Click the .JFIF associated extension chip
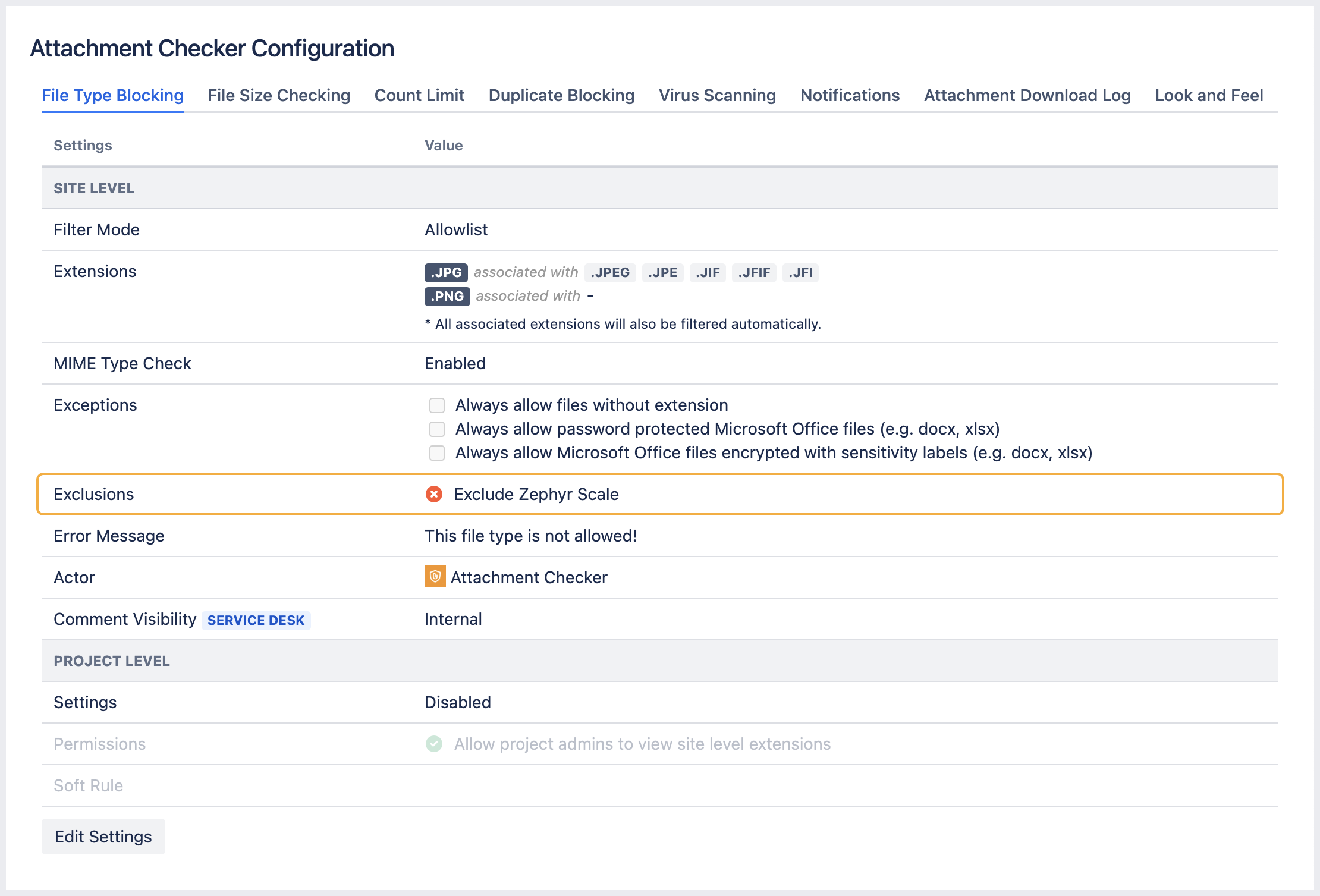This screenshot has height=896, width=1320. click(x=754, y=272)
